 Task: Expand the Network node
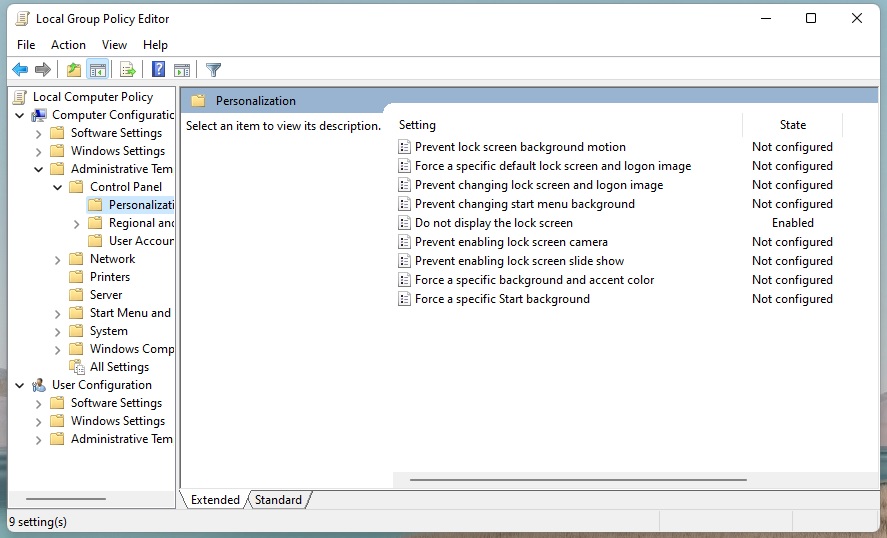pyautogui.click(x=58, y=260)
